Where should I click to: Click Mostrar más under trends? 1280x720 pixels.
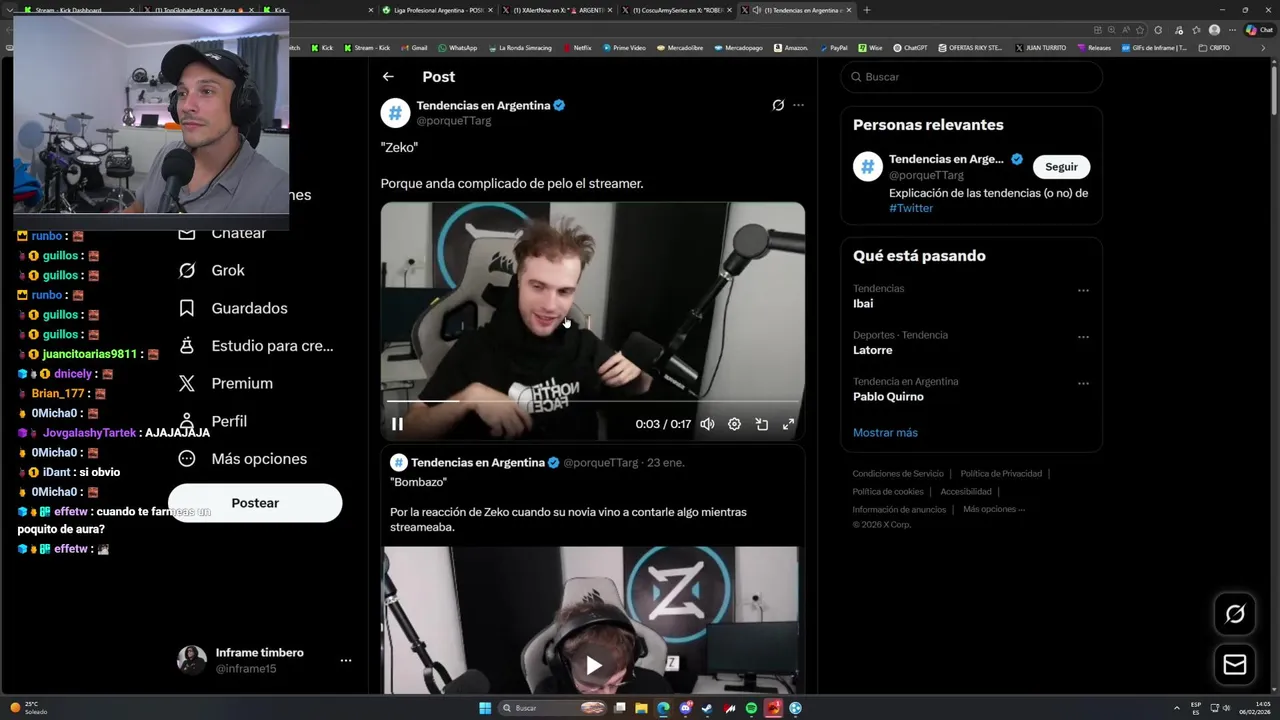coord(885,433)
